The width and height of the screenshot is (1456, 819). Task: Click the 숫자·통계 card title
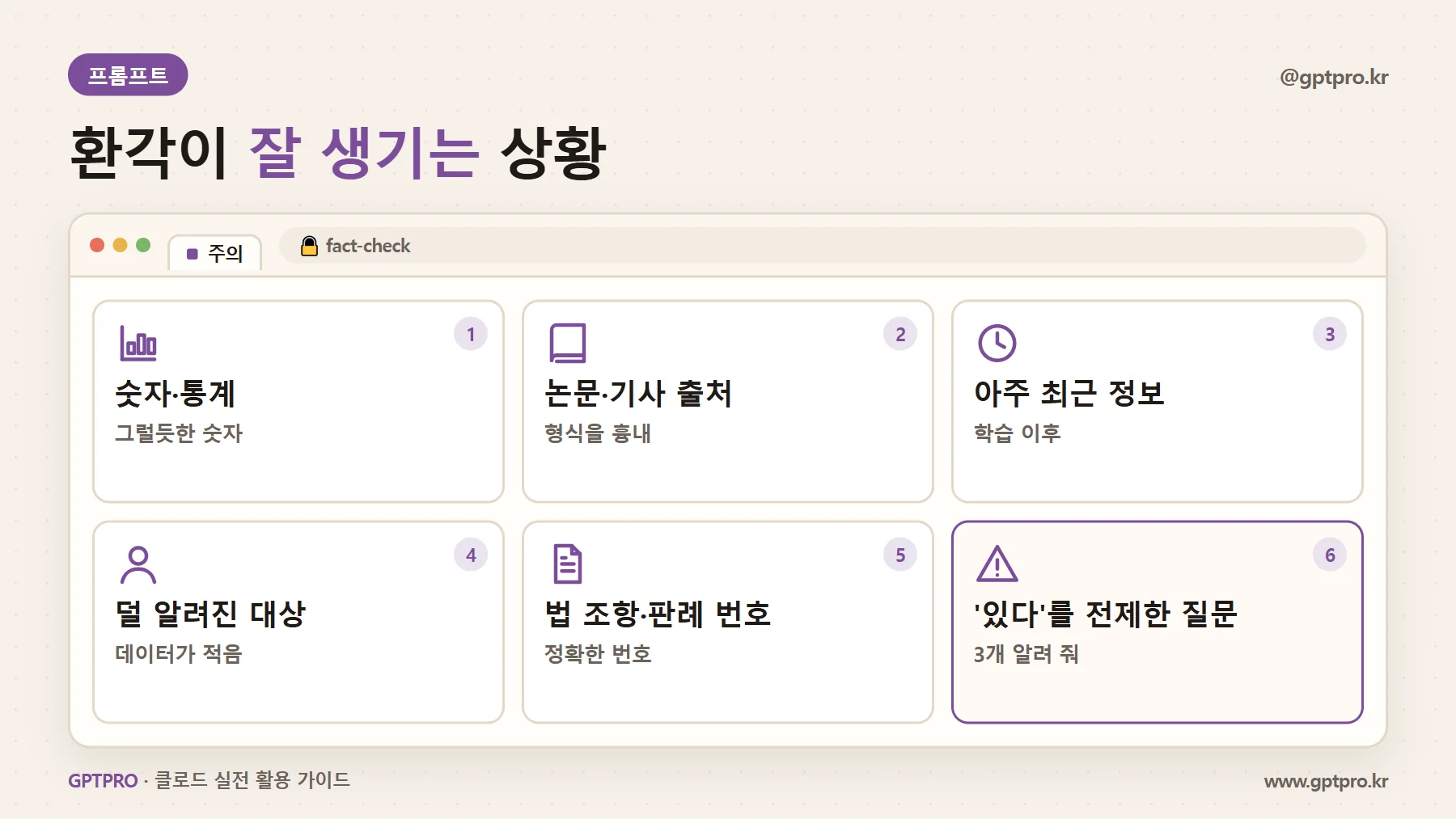pos(176,394)
